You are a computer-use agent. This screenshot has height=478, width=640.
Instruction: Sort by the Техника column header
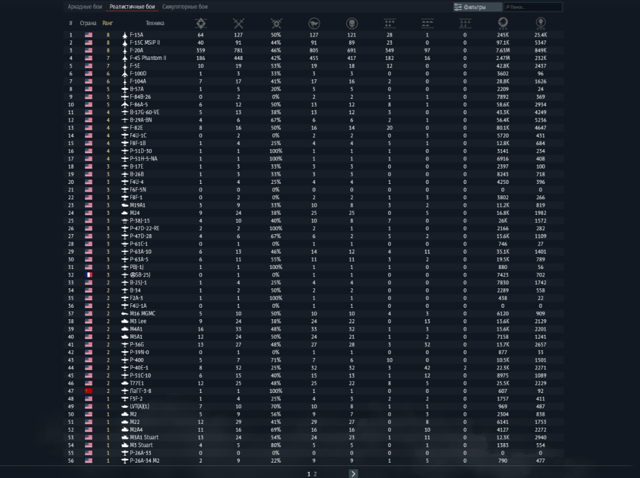[155, 23]
